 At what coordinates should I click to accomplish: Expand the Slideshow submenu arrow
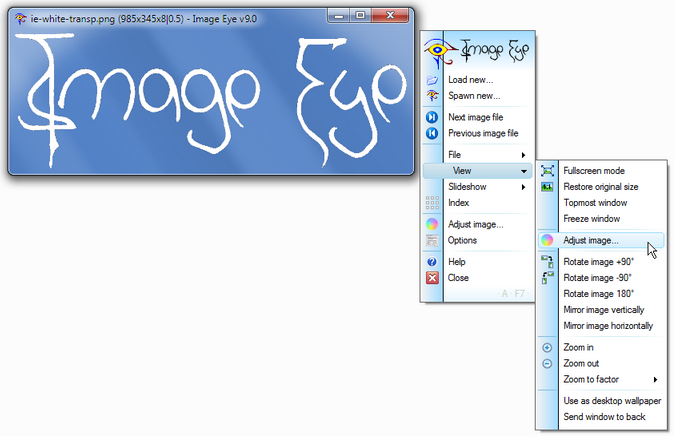(523, 187)
